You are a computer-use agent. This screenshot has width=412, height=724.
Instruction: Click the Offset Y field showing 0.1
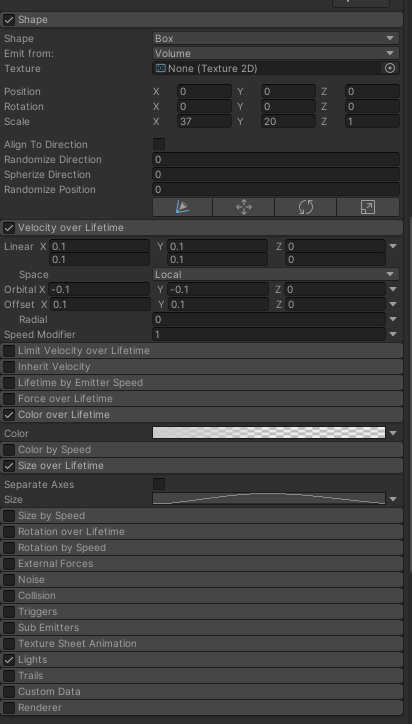218,304
